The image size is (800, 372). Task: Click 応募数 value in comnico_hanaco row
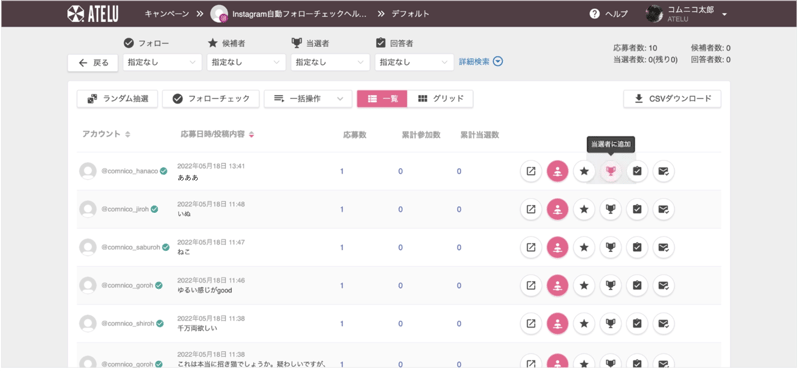point(342,171)
